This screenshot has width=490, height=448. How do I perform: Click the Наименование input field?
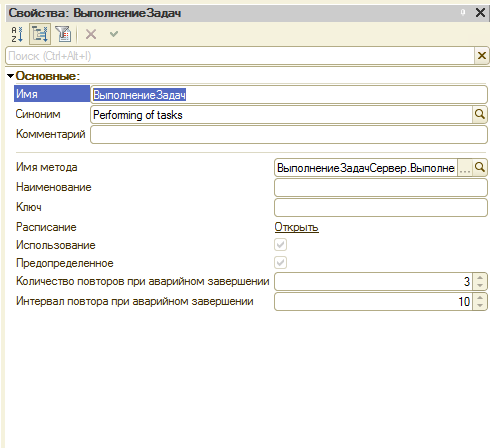[381, 188]
